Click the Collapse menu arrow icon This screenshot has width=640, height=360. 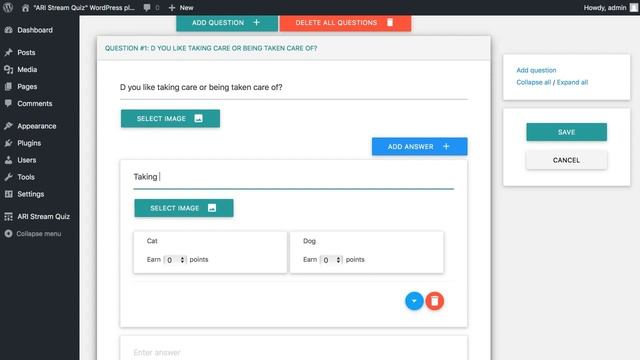coord(9,233)
